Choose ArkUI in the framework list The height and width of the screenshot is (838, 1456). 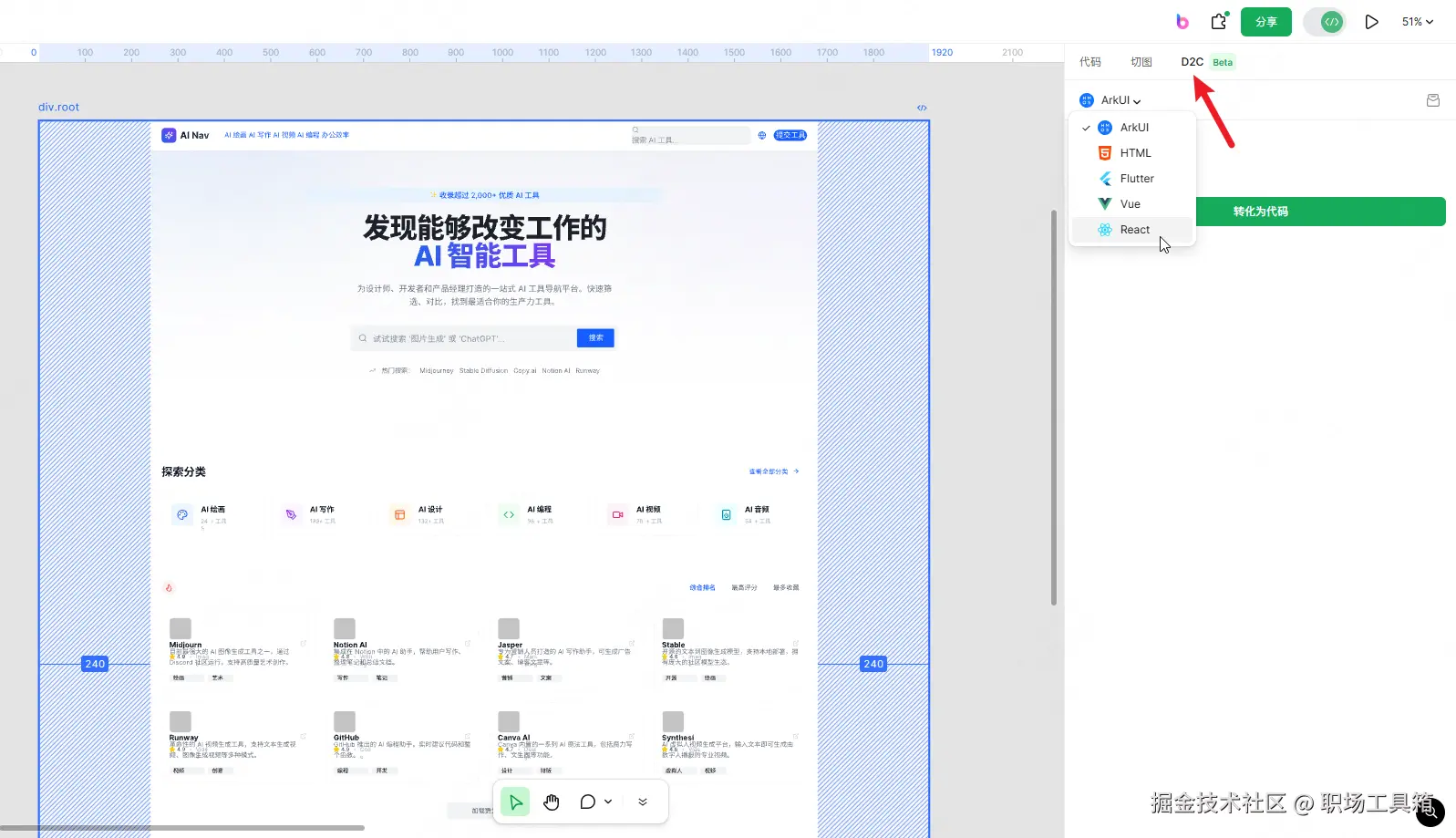1132,128
